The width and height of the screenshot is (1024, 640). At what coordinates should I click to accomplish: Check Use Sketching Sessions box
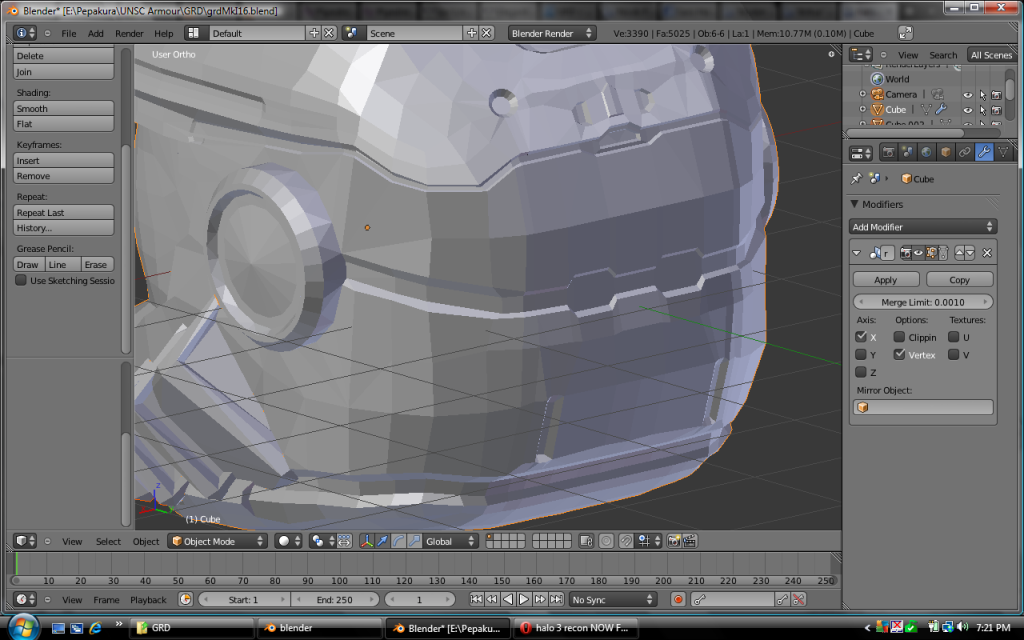[x=21, y=280]
